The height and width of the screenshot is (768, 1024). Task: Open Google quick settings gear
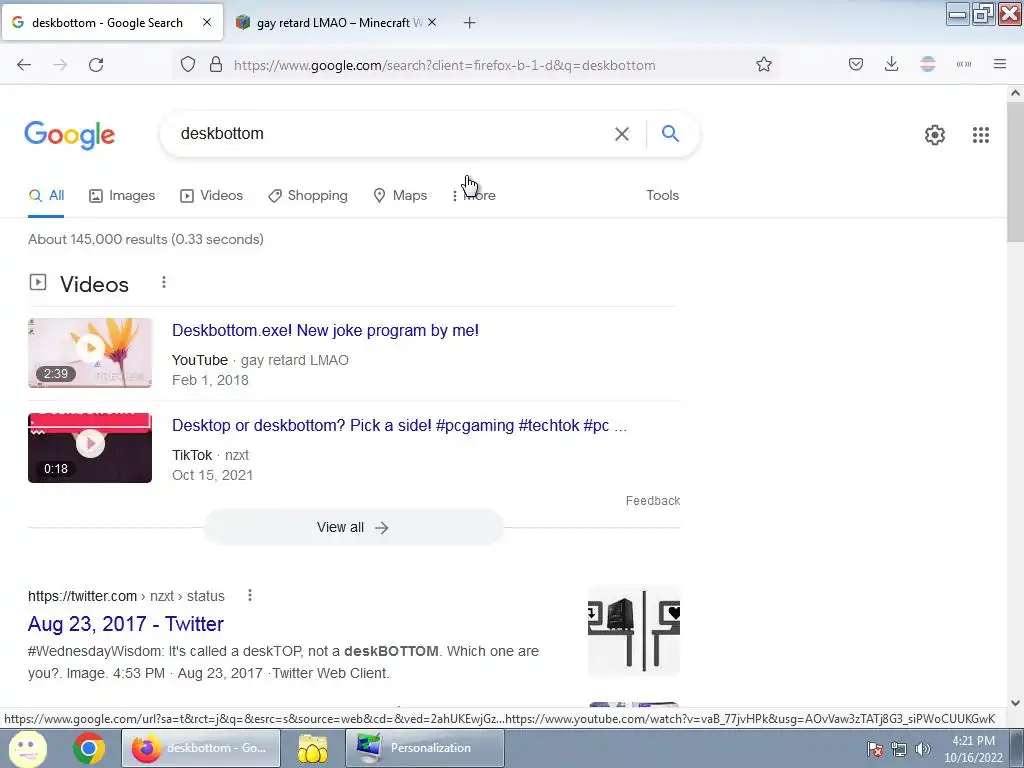pyautogui.click(x=935, y=135)
